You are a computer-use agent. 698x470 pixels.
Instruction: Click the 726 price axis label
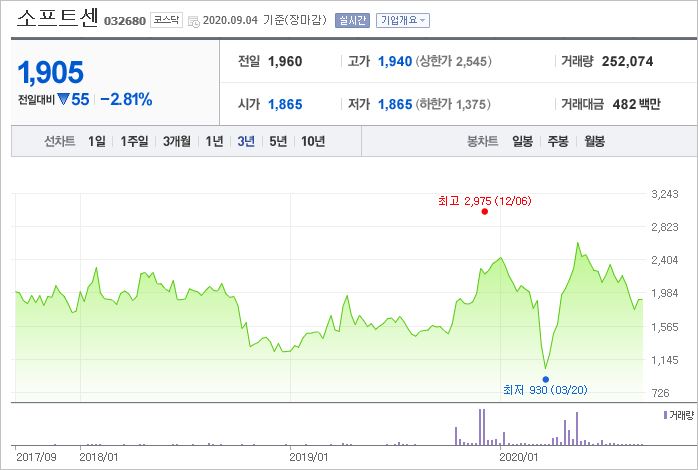pos(660,393)
